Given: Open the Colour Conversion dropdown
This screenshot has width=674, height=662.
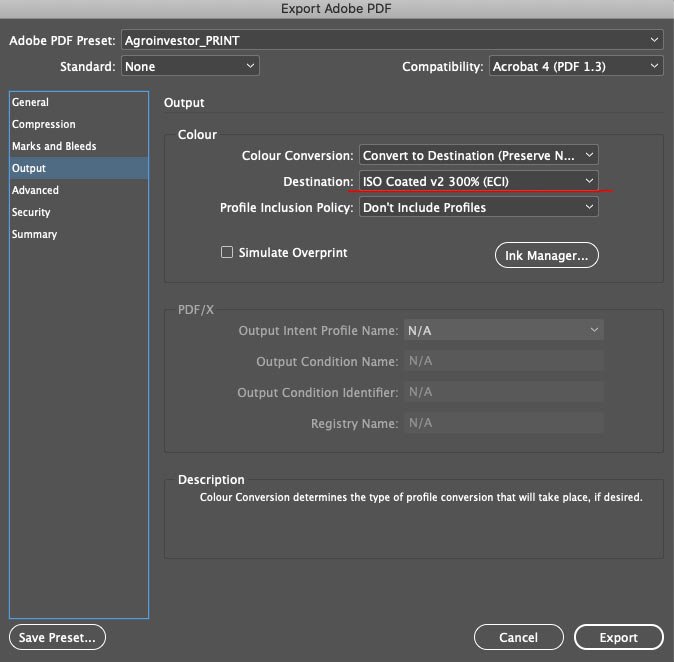Looking at the screenshot, I should [x=478, y=155].
